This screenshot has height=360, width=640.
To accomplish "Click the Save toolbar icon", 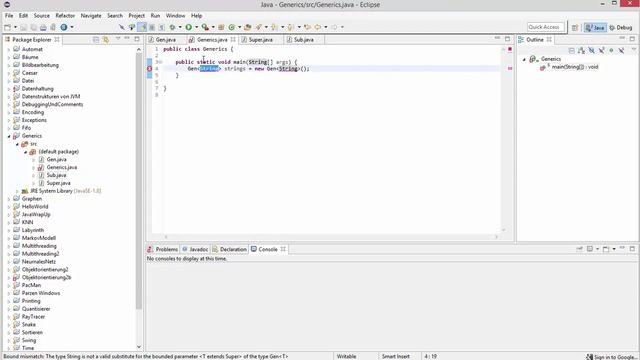I will point(24,27).
